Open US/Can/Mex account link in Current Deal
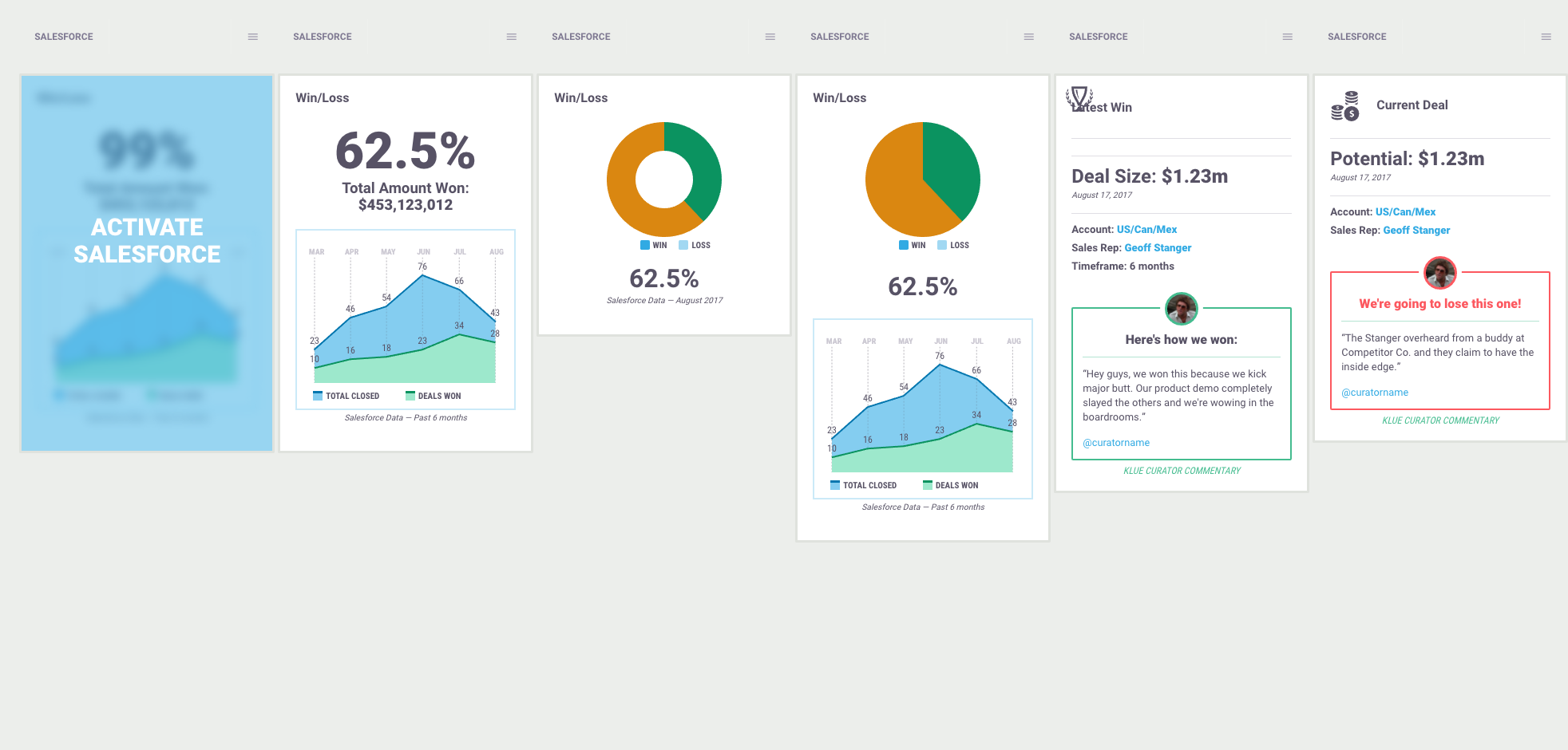Image resolution: width=1568 pixels, height=750 pixels. click(1405, 211)
